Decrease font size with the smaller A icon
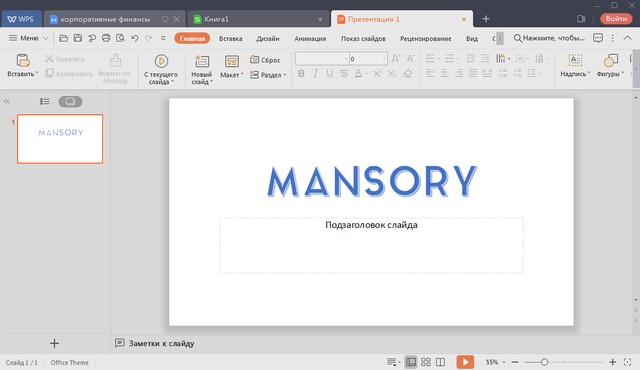The width and height of the screenshot is (640, 370). click(410, 59)
